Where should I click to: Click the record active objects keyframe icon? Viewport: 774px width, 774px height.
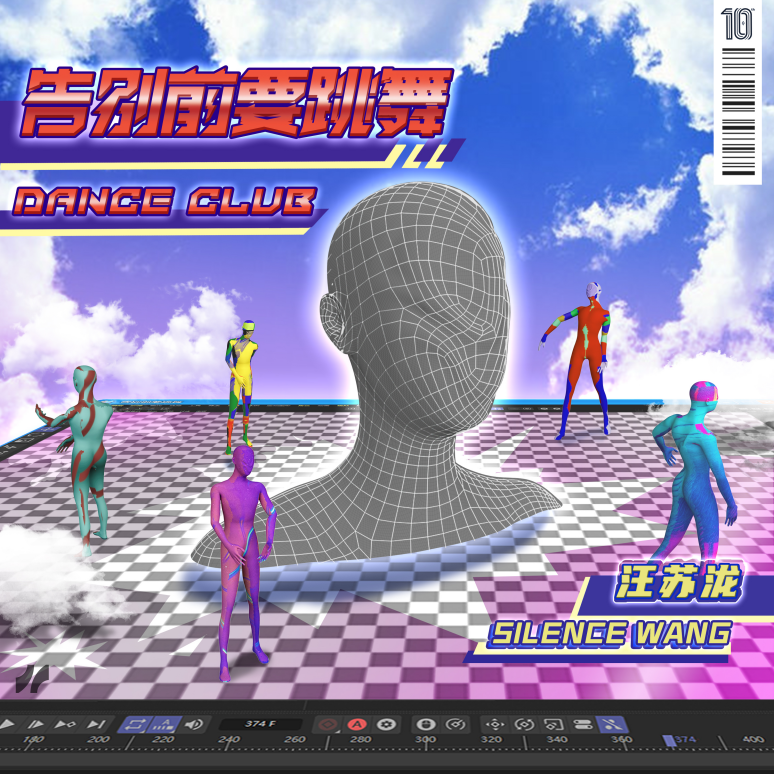tap(328, 725)
